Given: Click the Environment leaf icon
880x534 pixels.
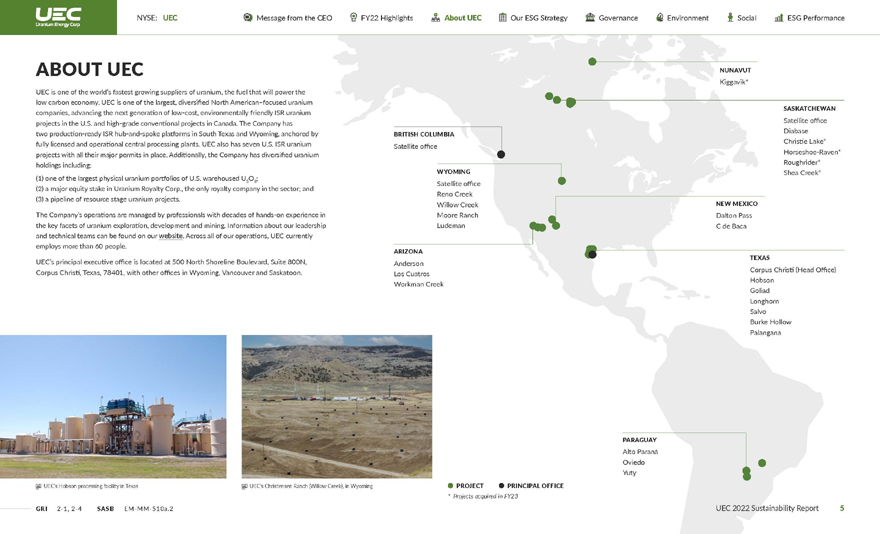Looking at the screenshot, I should pos(659,17).
